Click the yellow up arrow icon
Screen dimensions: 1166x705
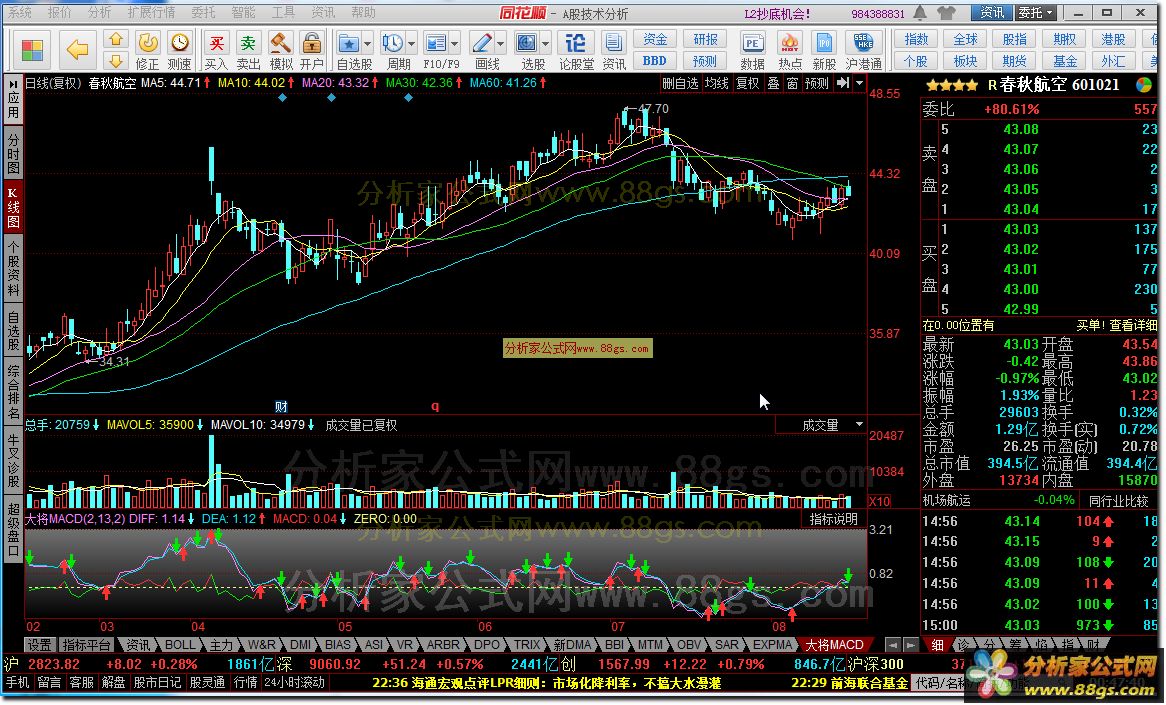[115, 39]
